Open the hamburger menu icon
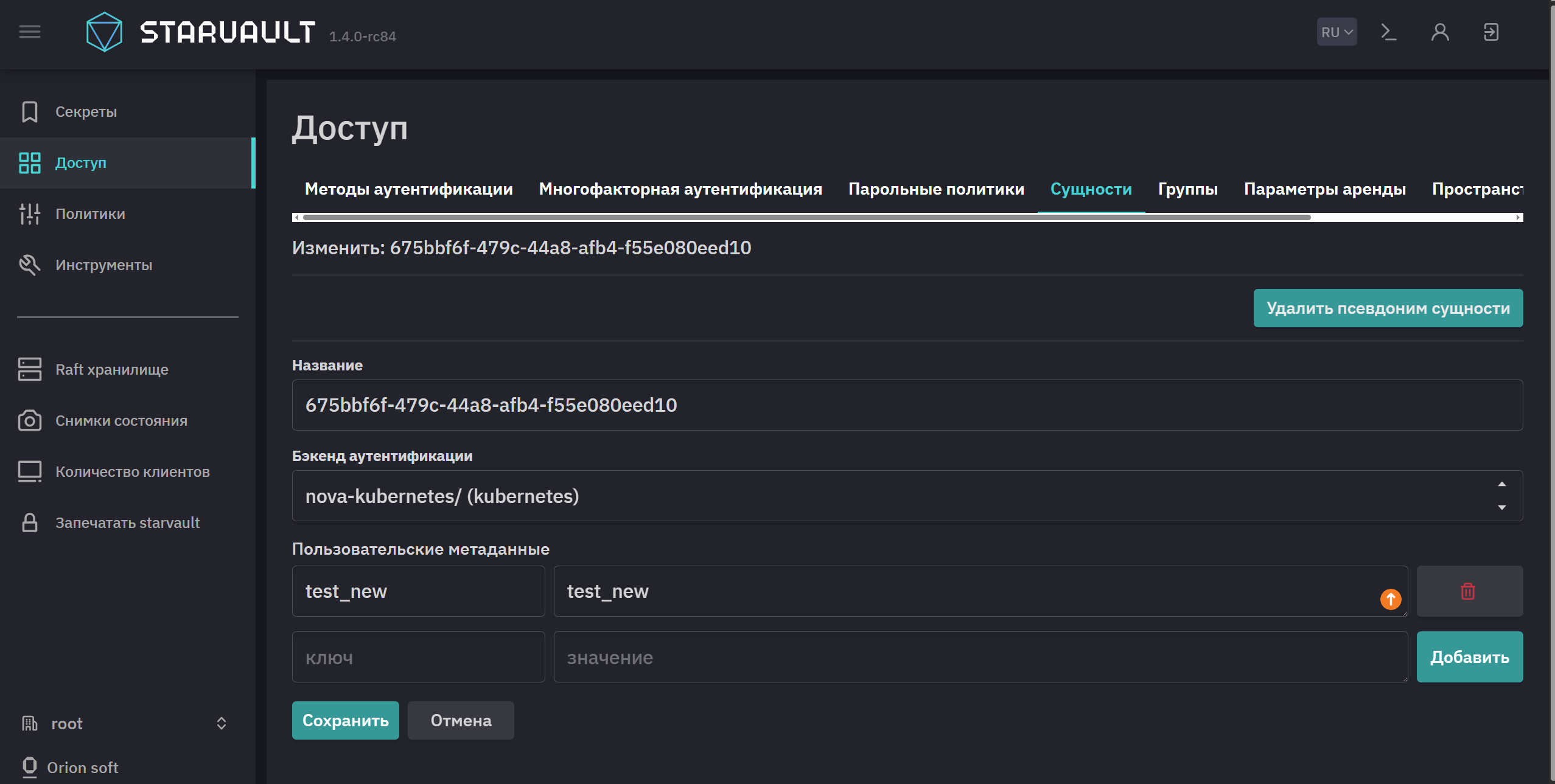 pos(30,32)
